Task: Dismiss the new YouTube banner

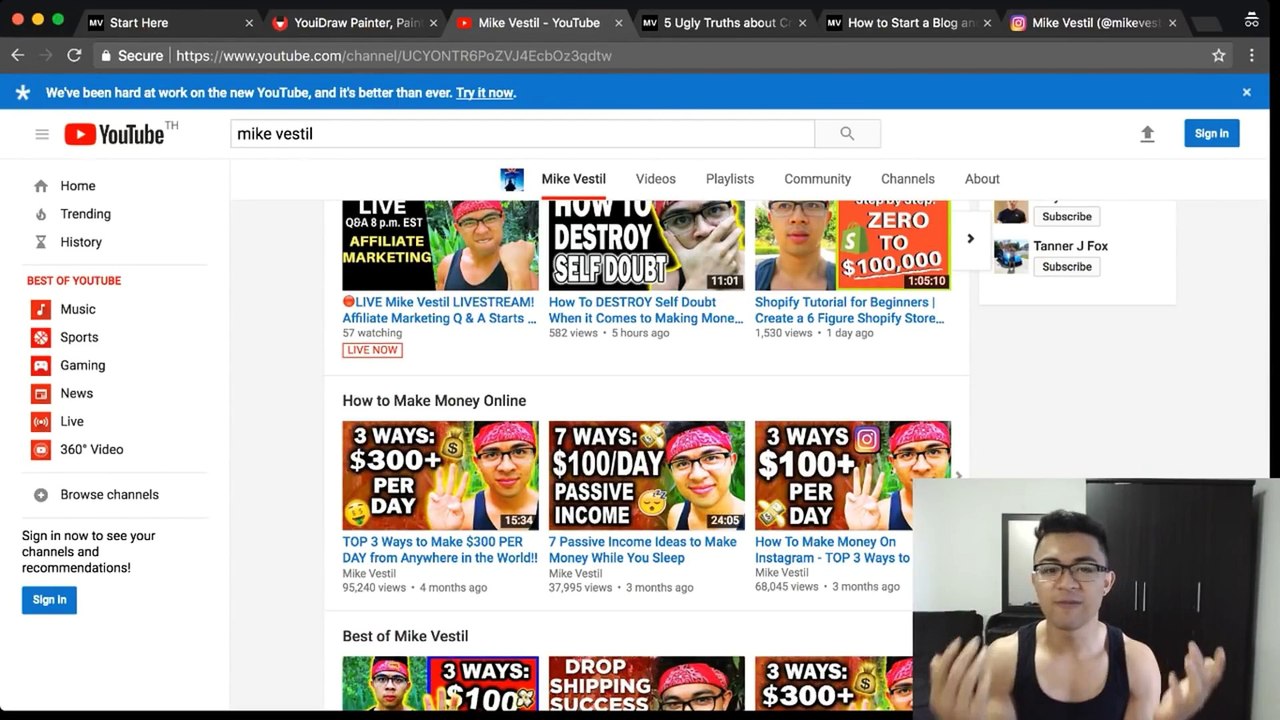Action: 1247,92
